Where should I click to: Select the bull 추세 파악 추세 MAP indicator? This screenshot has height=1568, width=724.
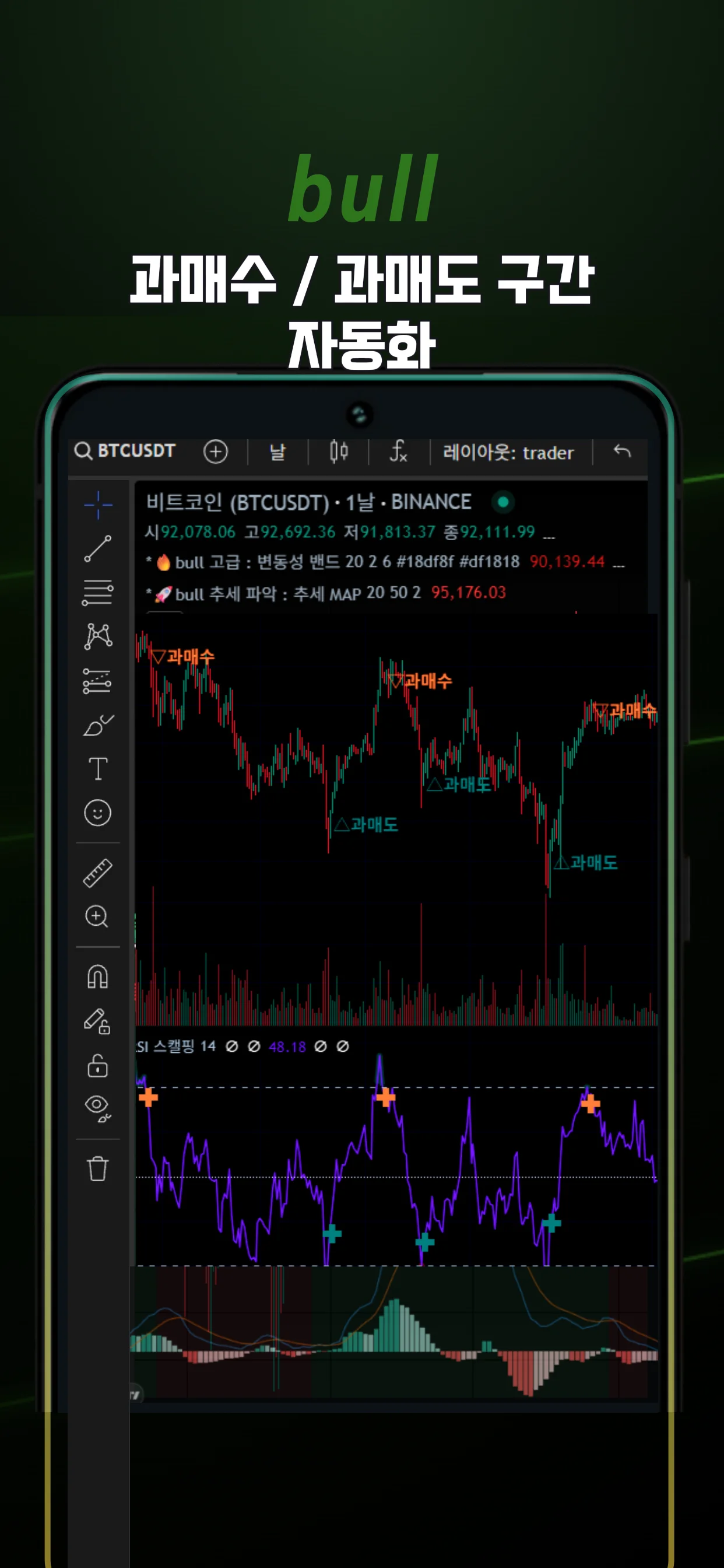pos(298,593)
